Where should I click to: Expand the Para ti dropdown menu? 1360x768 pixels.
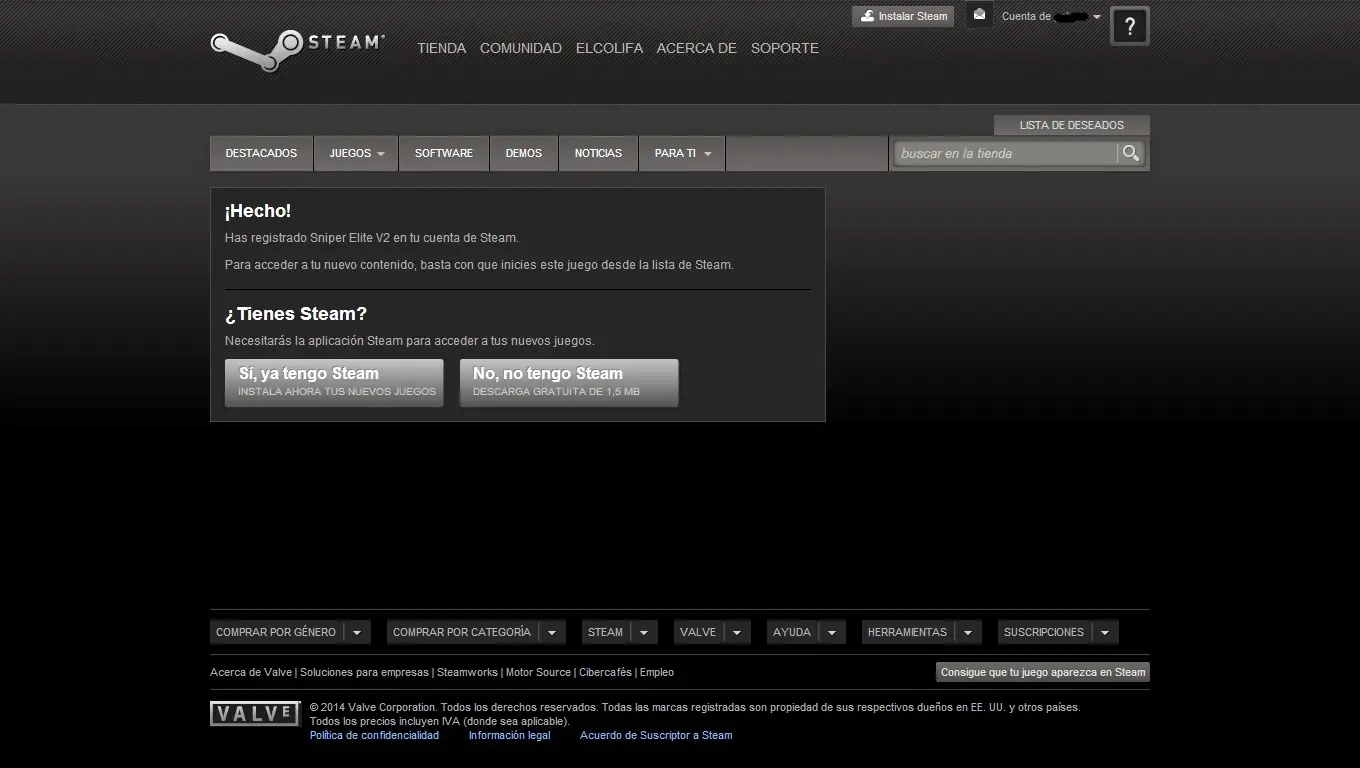point(682,153)
